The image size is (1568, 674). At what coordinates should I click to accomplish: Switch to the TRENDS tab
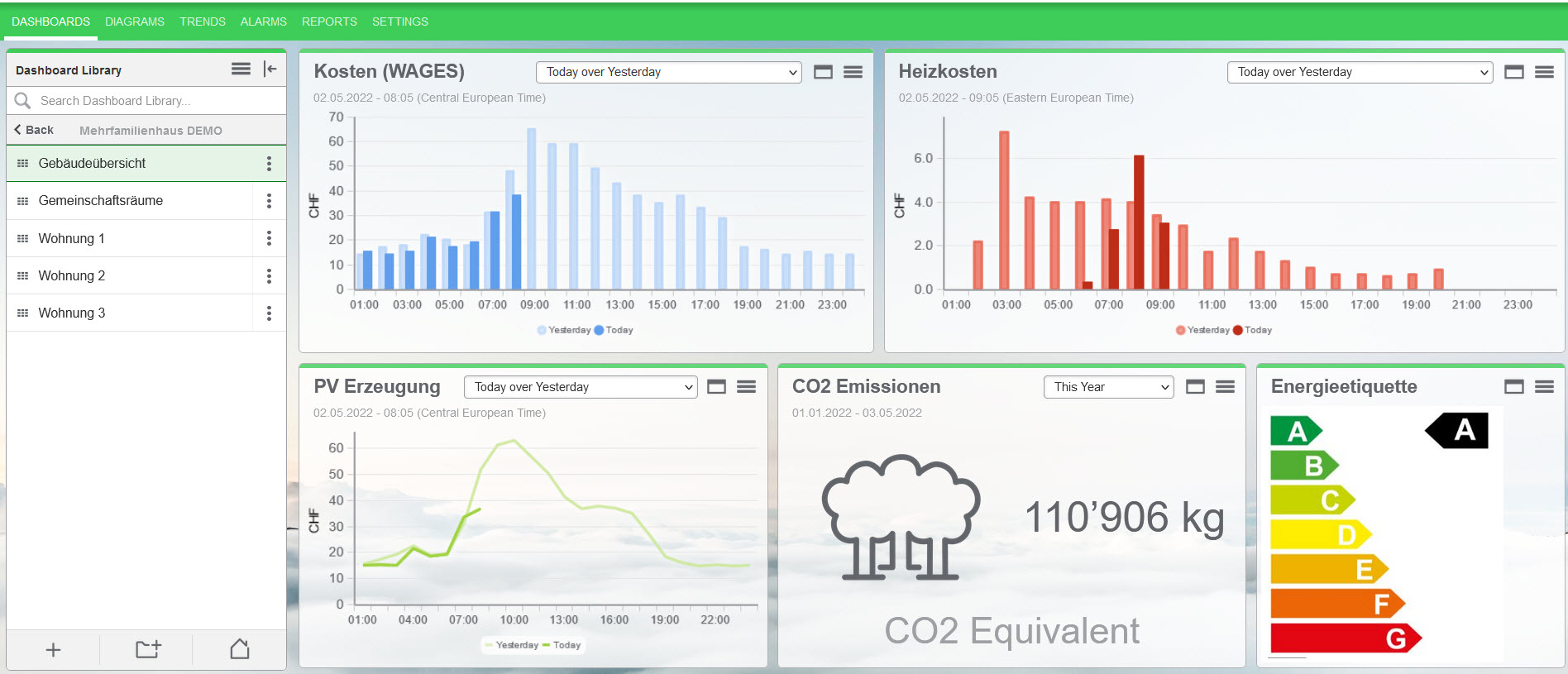[x=203, y=22]
